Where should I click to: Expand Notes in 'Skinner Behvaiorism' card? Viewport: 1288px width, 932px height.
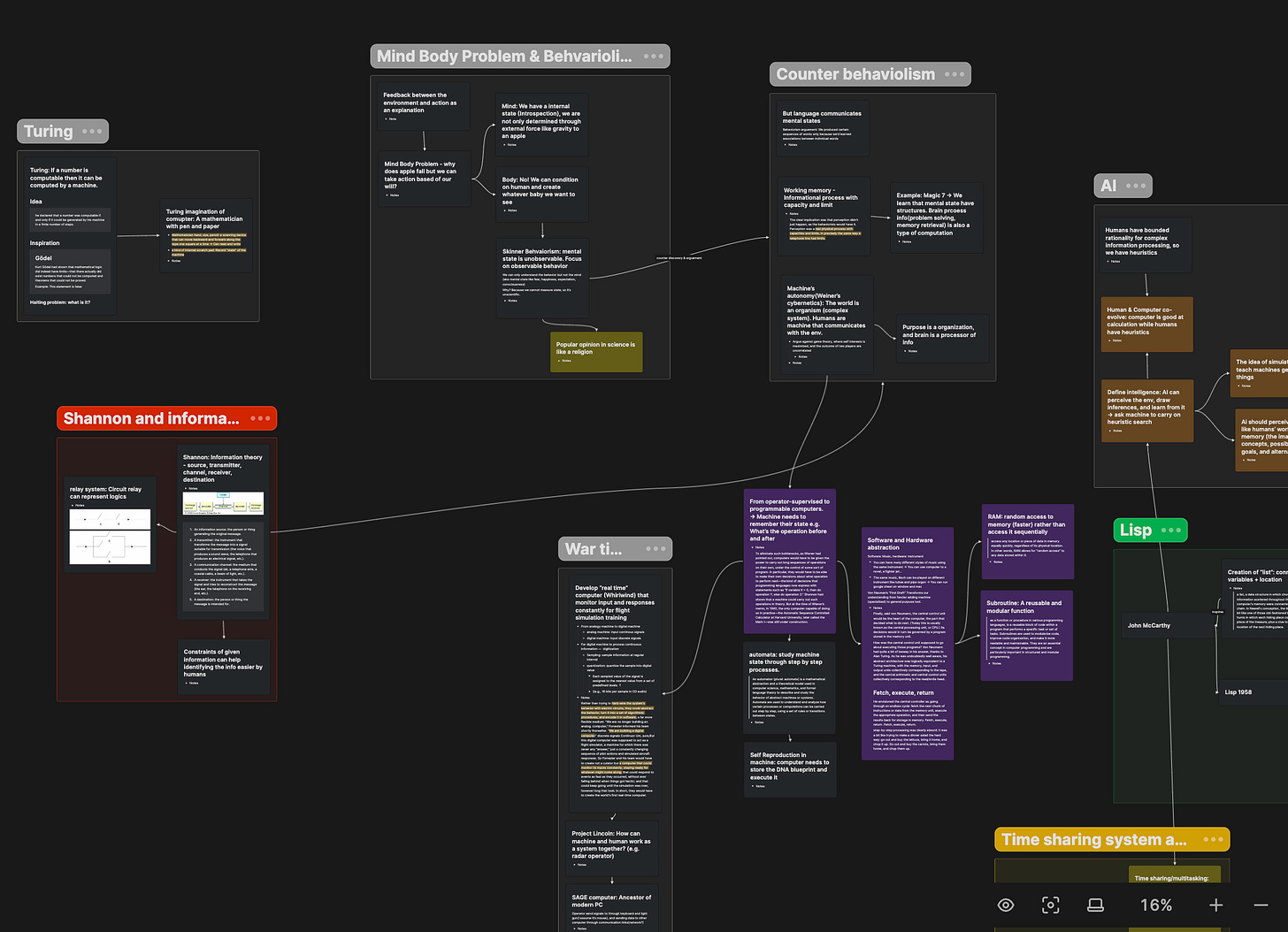click(x=511, y=301)
